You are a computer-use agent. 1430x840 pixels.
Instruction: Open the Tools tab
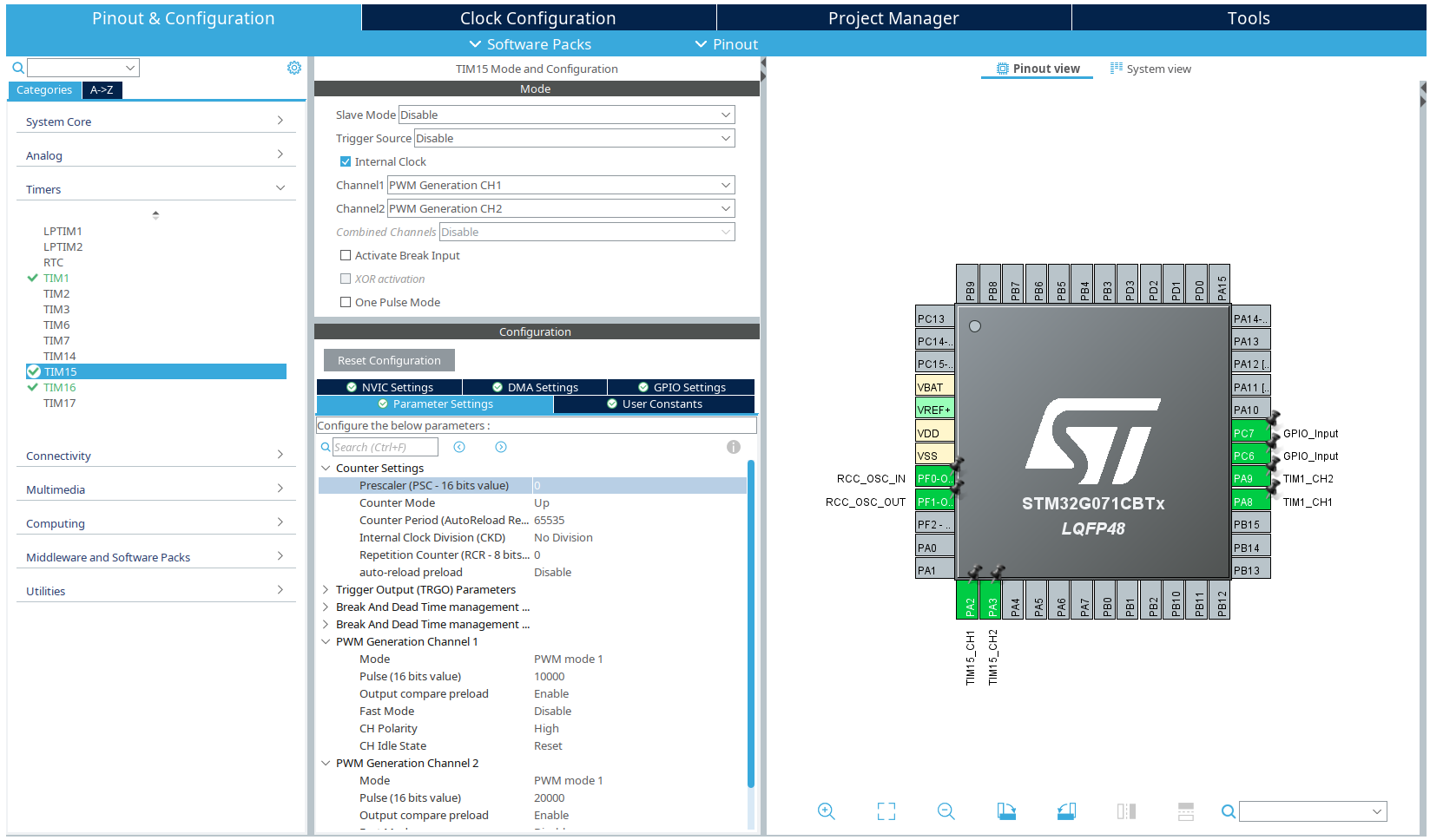coord(1249,18)
